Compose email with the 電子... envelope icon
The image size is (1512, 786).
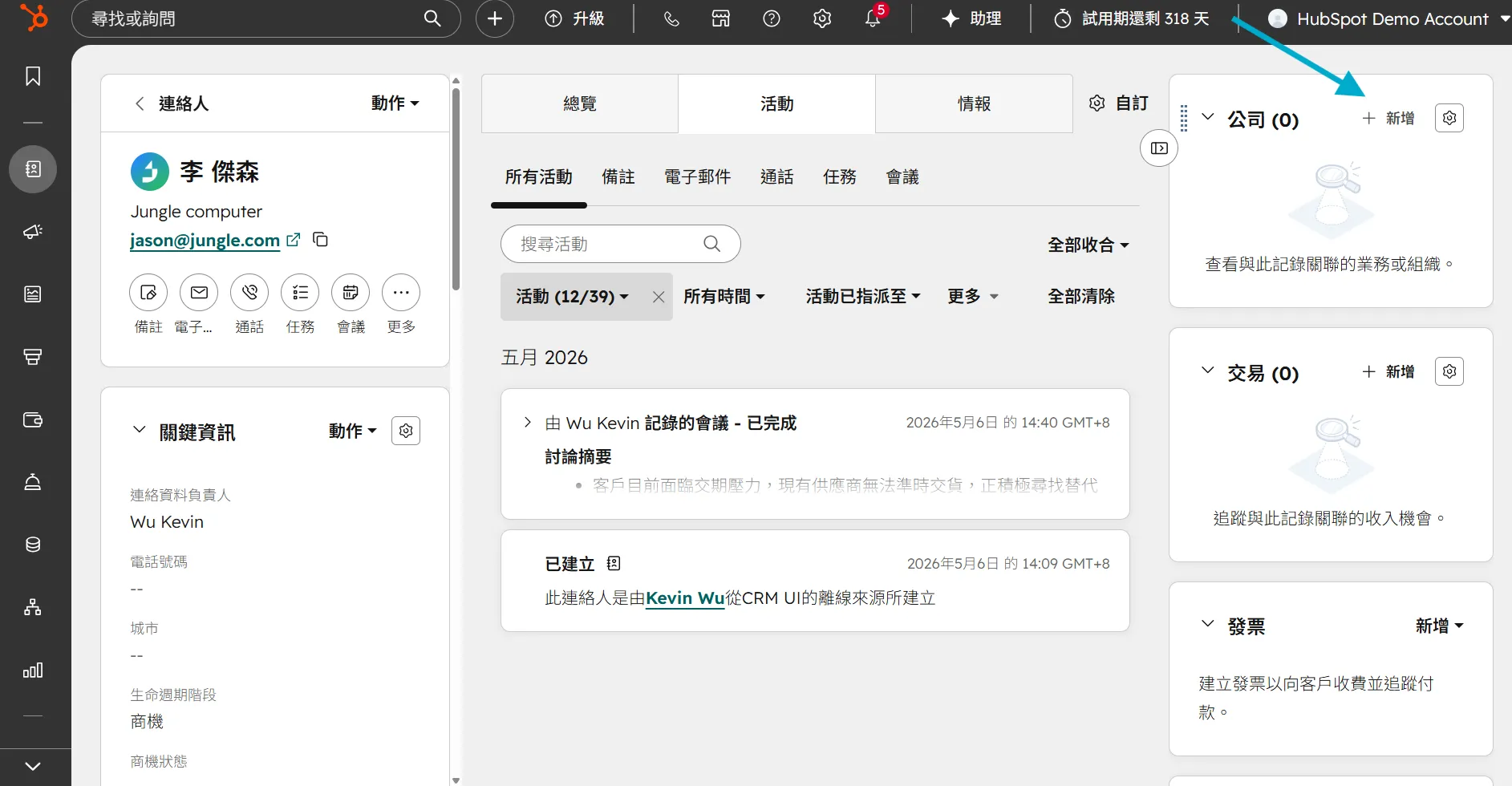(x=199, y=293)
